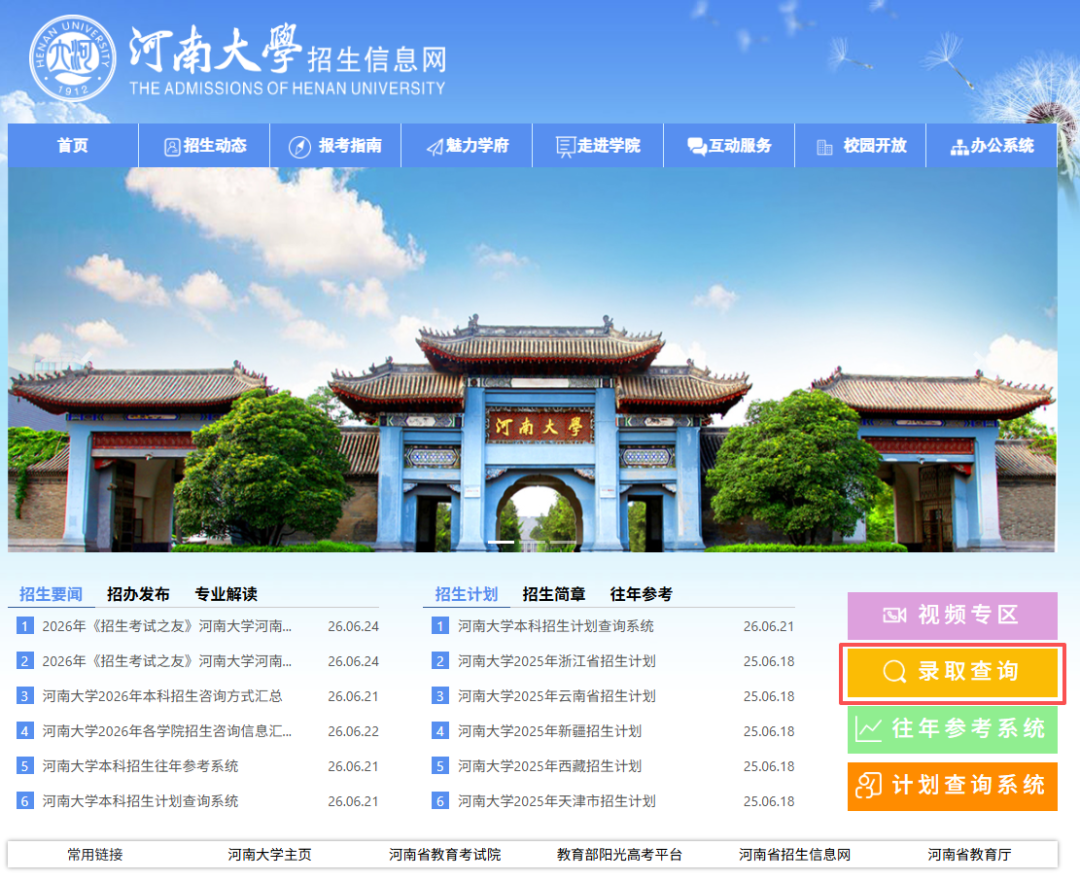This screenshot has height=882, width=1080.
Task: Open the 河南省招生信息网 footer link
Action: pos(795,855)
